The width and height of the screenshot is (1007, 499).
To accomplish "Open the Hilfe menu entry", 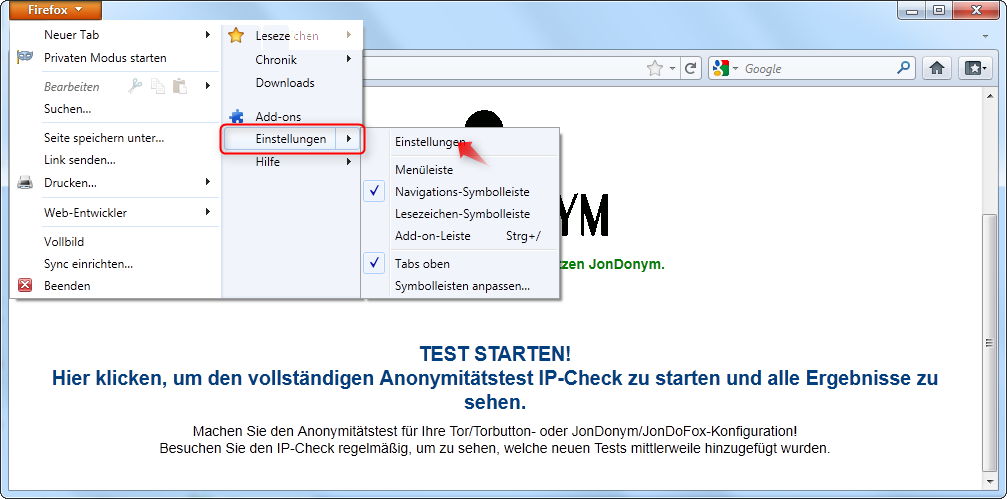I will click(268, 162).
